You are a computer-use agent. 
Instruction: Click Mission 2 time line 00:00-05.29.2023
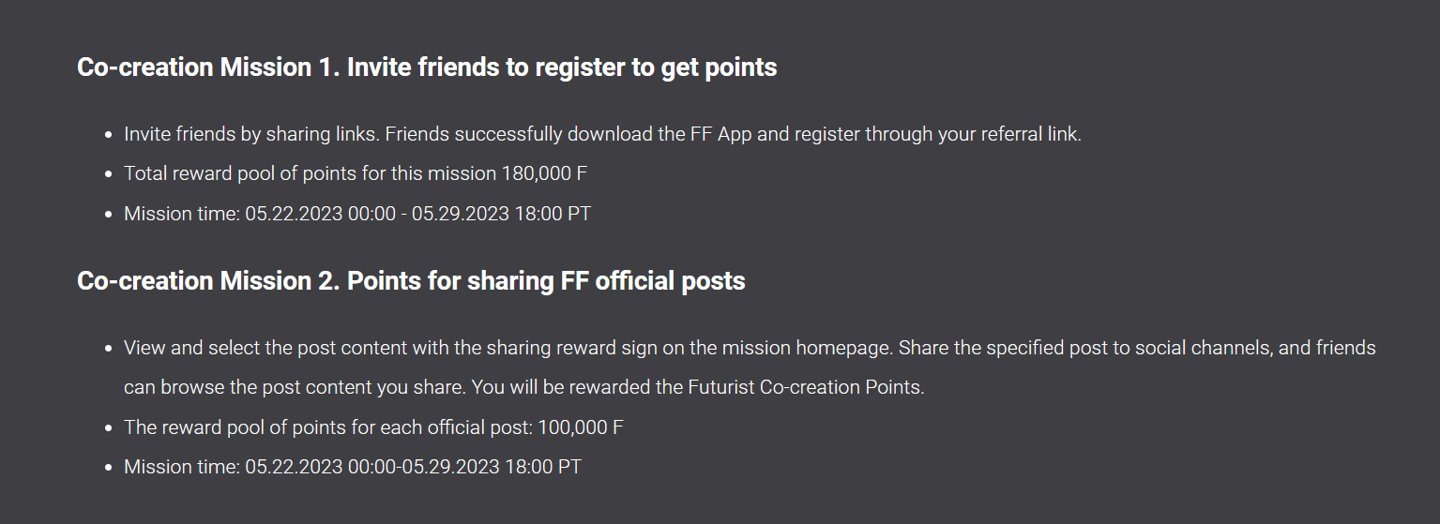pos(353,468)
